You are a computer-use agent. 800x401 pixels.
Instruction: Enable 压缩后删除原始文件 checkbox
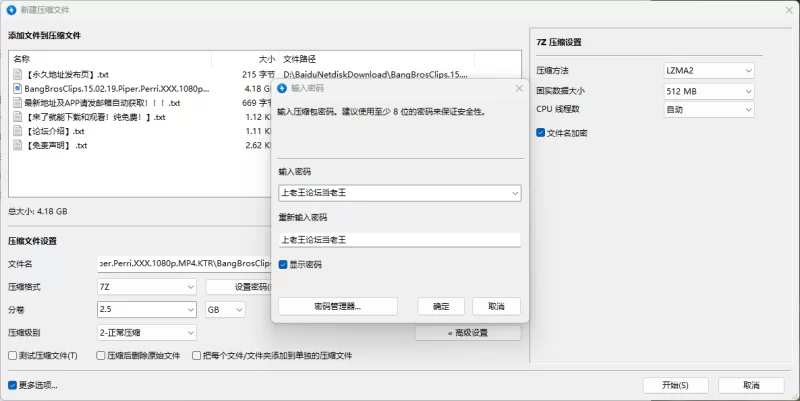coord(101,356)
